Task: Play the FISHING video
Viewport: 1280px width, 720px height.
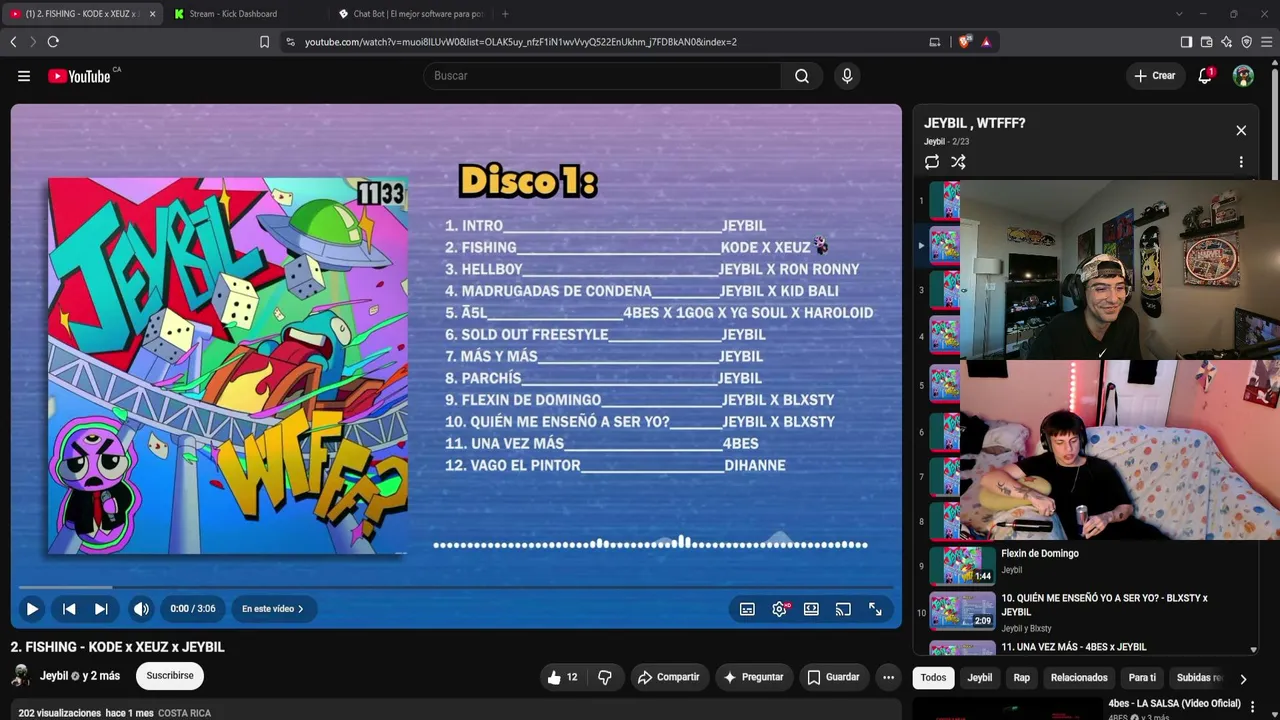Action: (32, 609)
